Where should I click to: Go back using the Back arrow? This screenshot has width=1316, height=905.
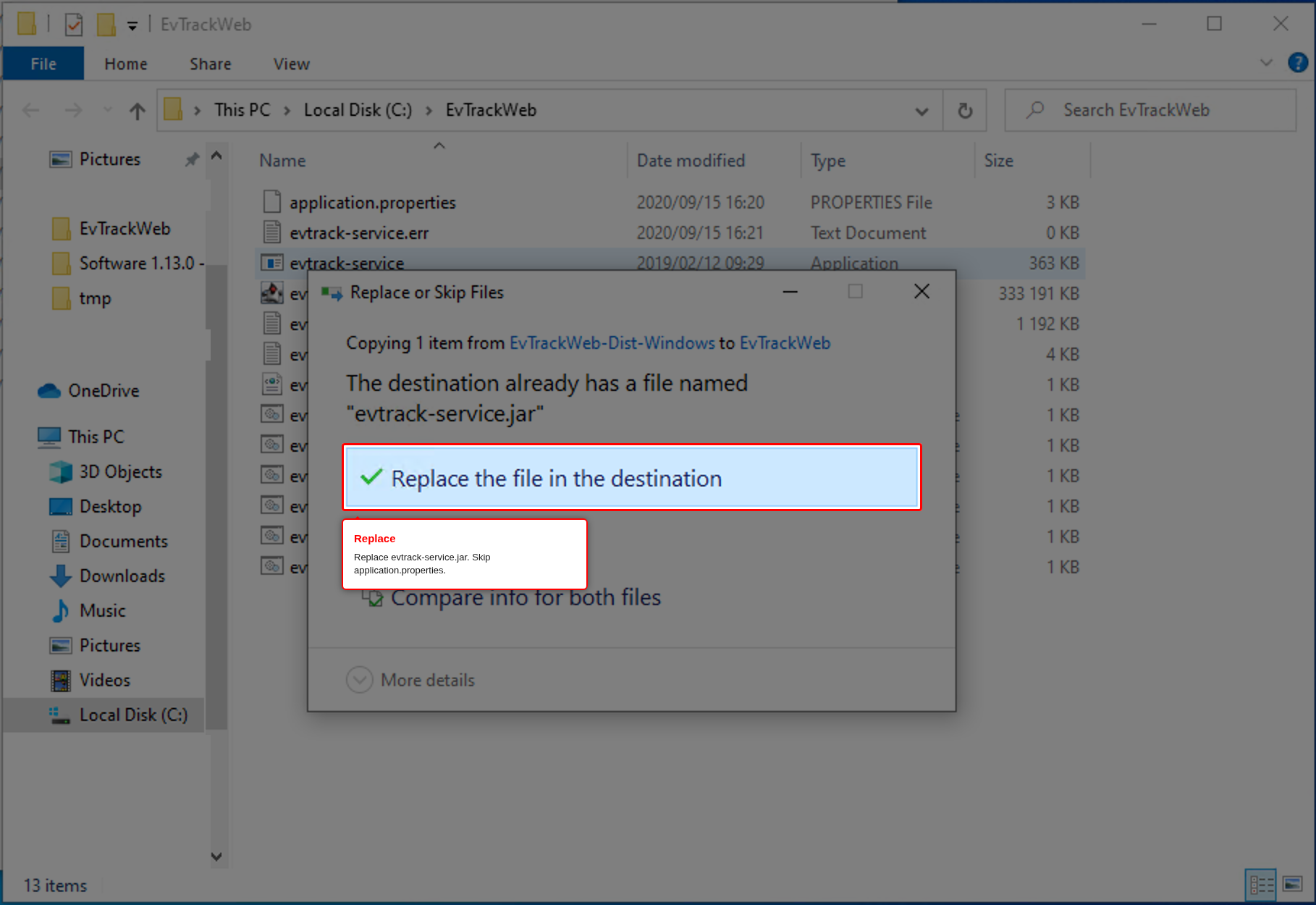click(30, 110)
